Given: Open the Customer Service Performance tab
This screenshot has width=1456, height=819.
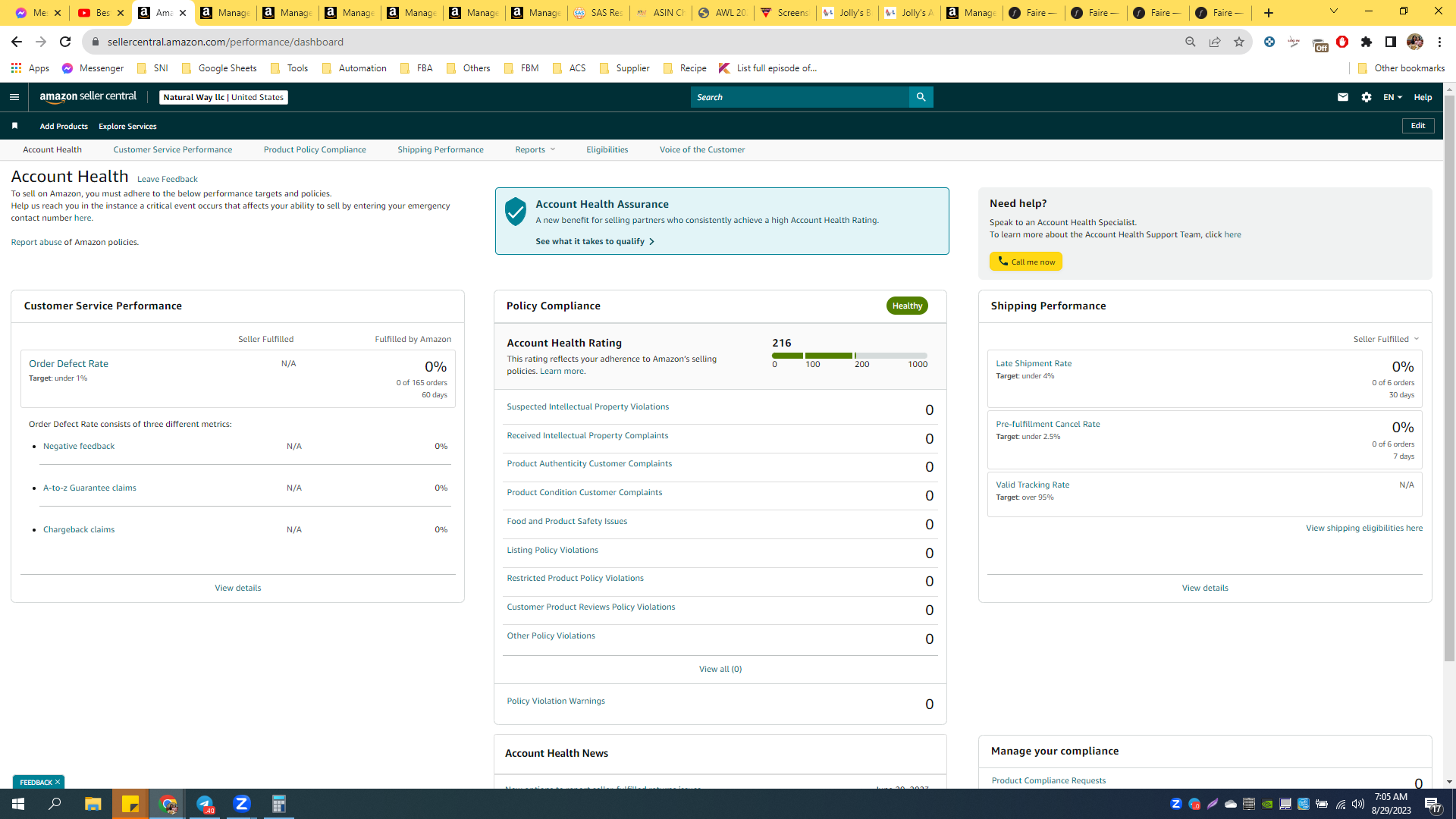Looking at the screenshot, I should point(173,149).
